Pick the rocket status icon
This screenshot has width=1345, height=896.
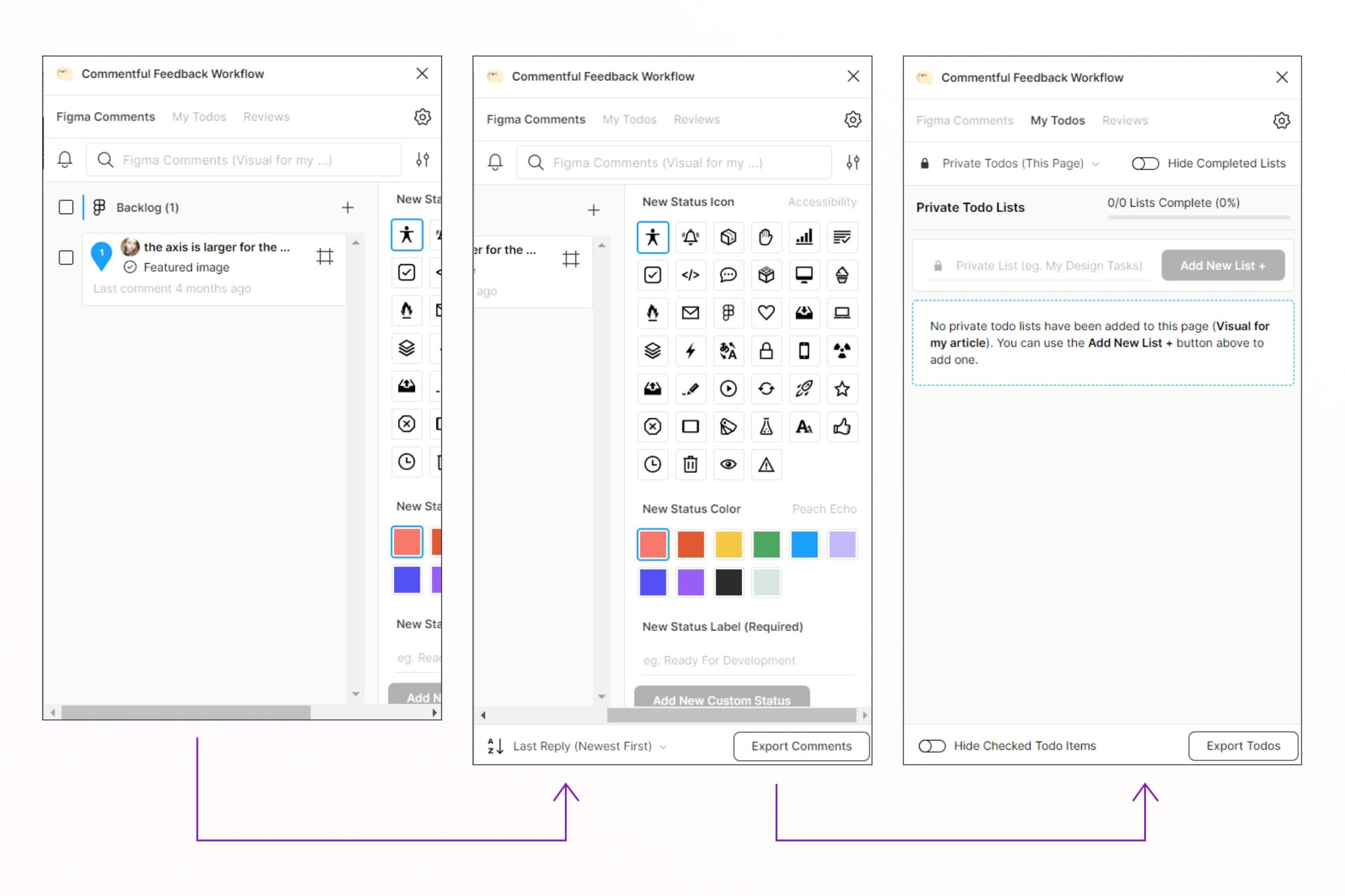(805, 389)
